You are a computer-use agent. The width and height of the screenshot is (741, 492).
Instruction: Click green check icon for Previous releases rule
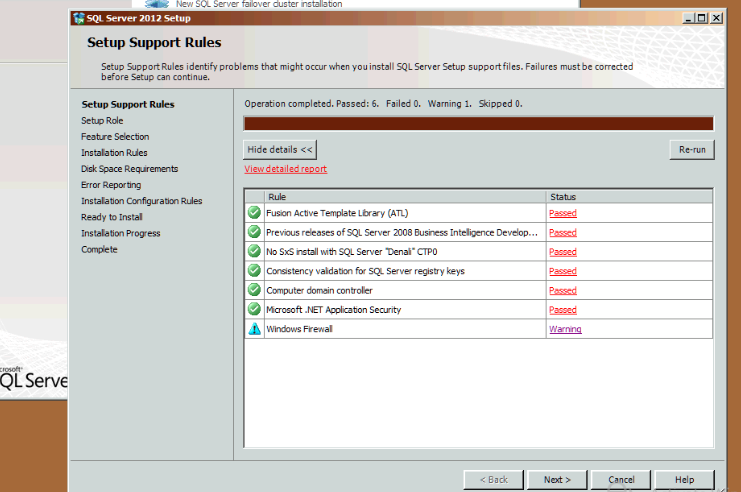(254, 232)
